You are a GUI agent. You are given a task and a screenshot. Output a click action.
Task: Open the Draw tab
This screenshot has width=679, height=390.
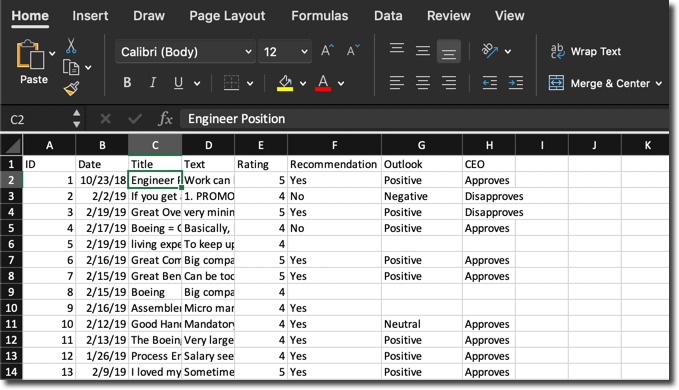(x=149, y=16)
